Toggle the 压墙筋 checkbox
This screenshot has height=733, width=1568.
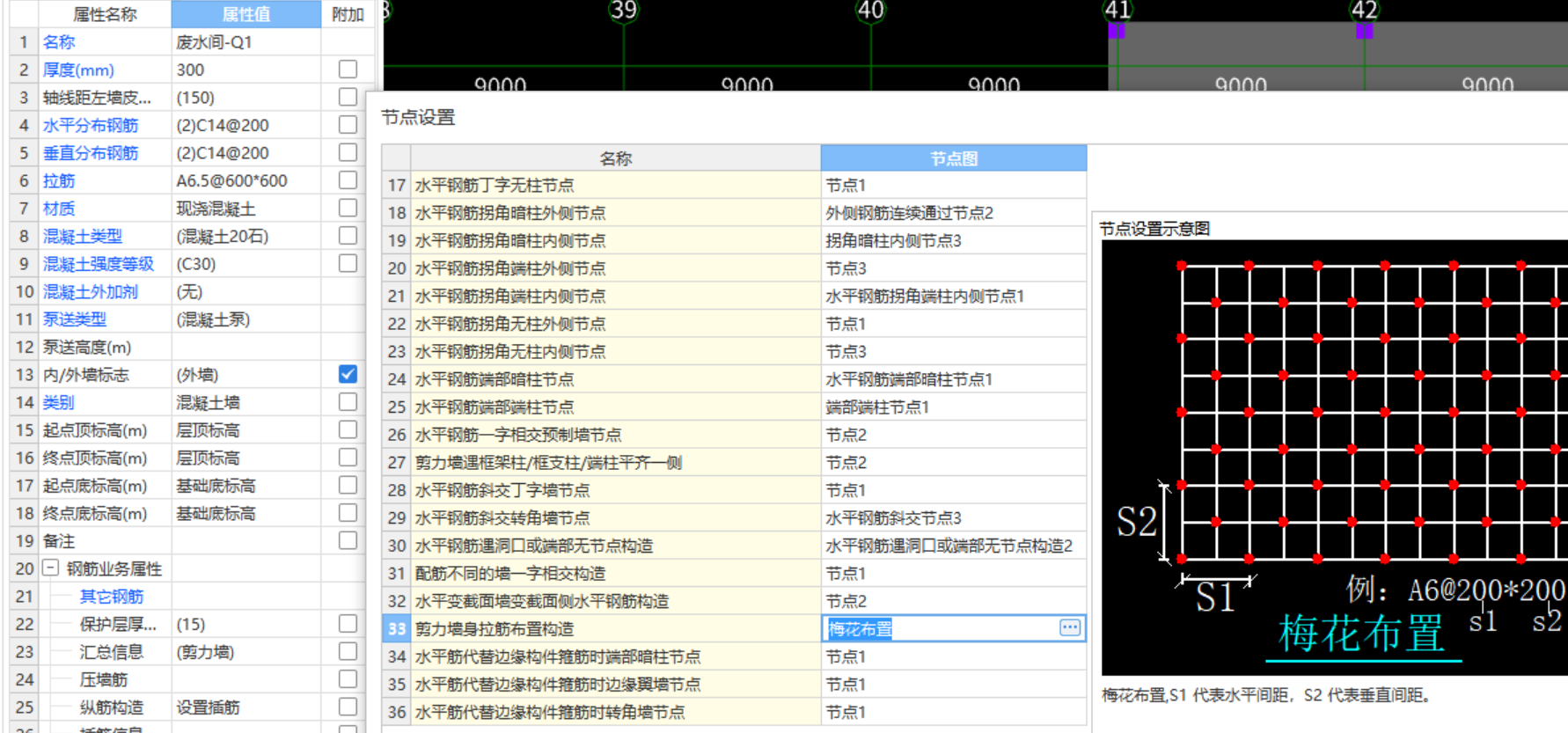[348, 678]
